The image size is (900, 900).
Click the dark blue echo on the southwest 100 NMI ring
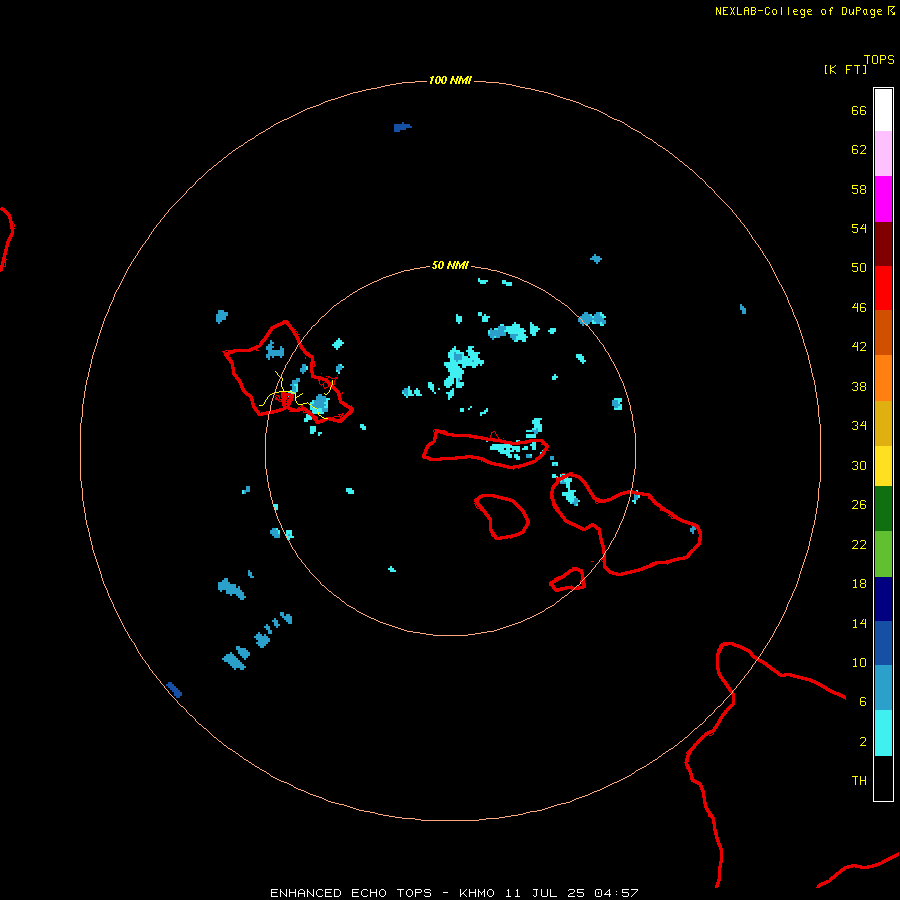[x=174, y=689]
